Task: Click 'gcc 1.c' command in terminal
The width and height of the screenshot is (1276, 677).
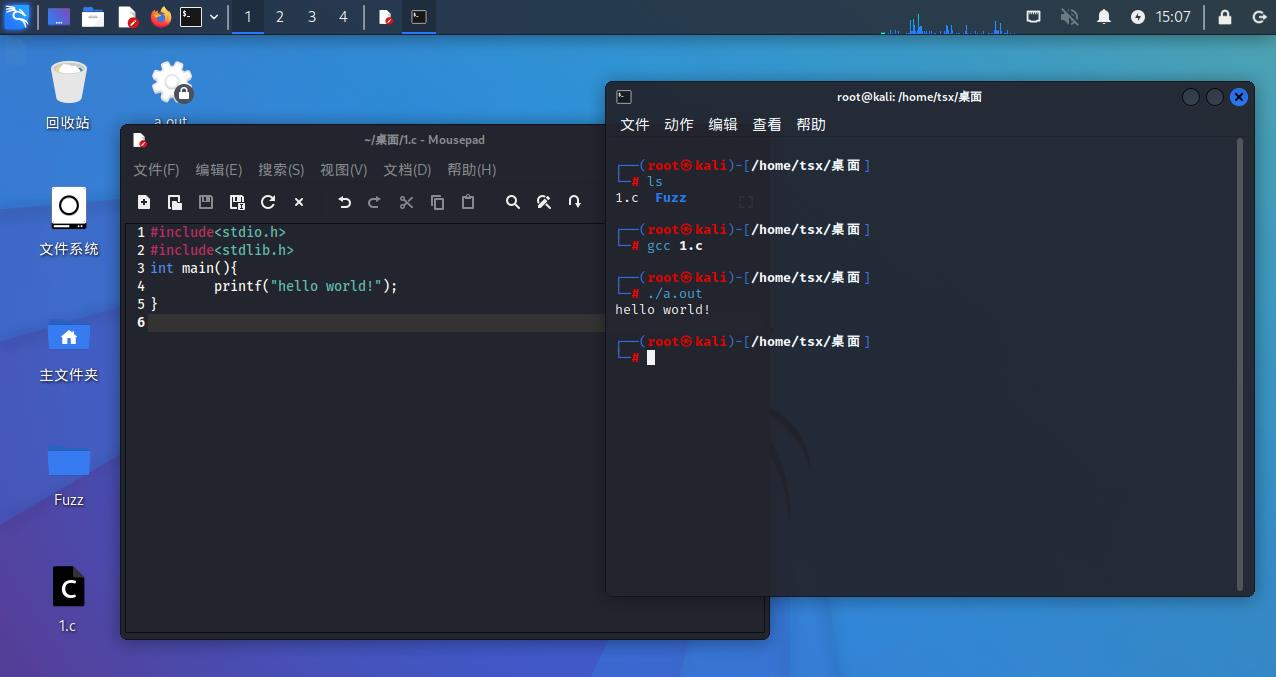Action: click(x=675, y=246)
